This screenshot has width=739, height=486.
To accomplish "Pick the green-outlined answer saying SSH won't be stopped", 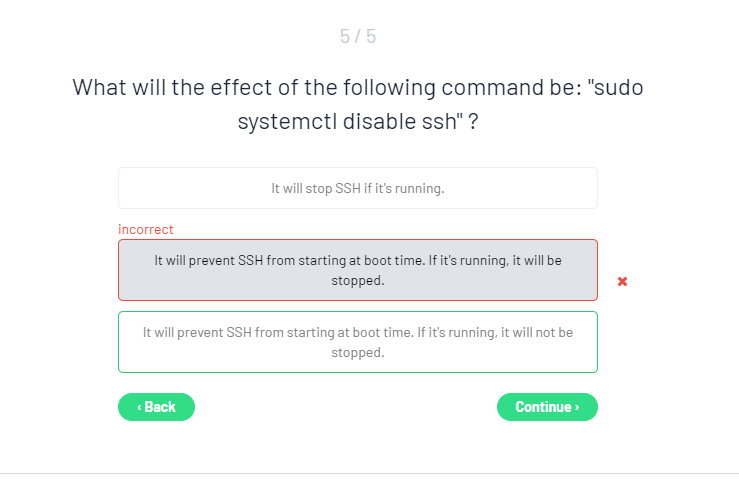I will click(357, 342).
